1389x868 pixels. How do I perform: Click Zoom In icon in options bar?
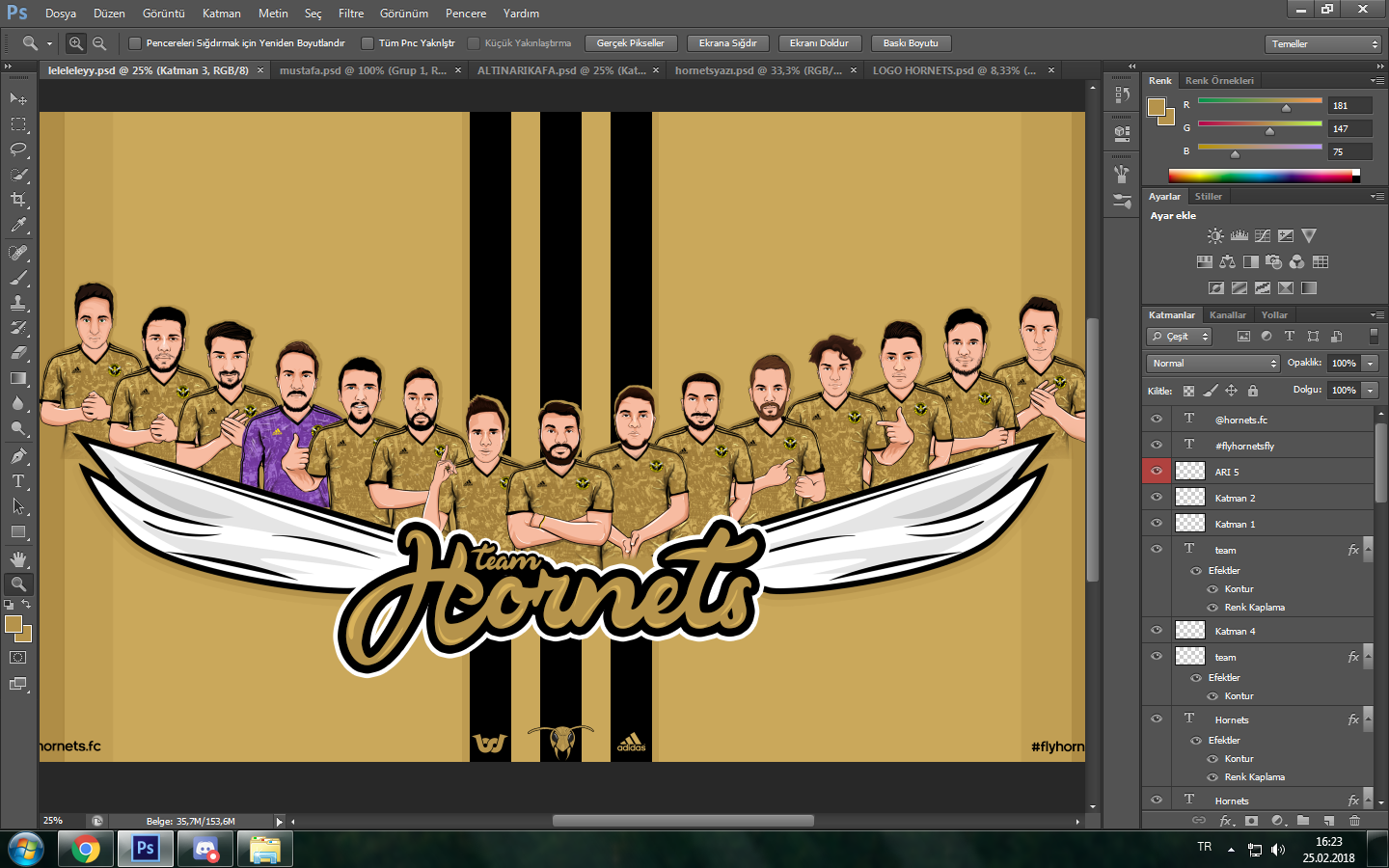click(x=76, y=43)
